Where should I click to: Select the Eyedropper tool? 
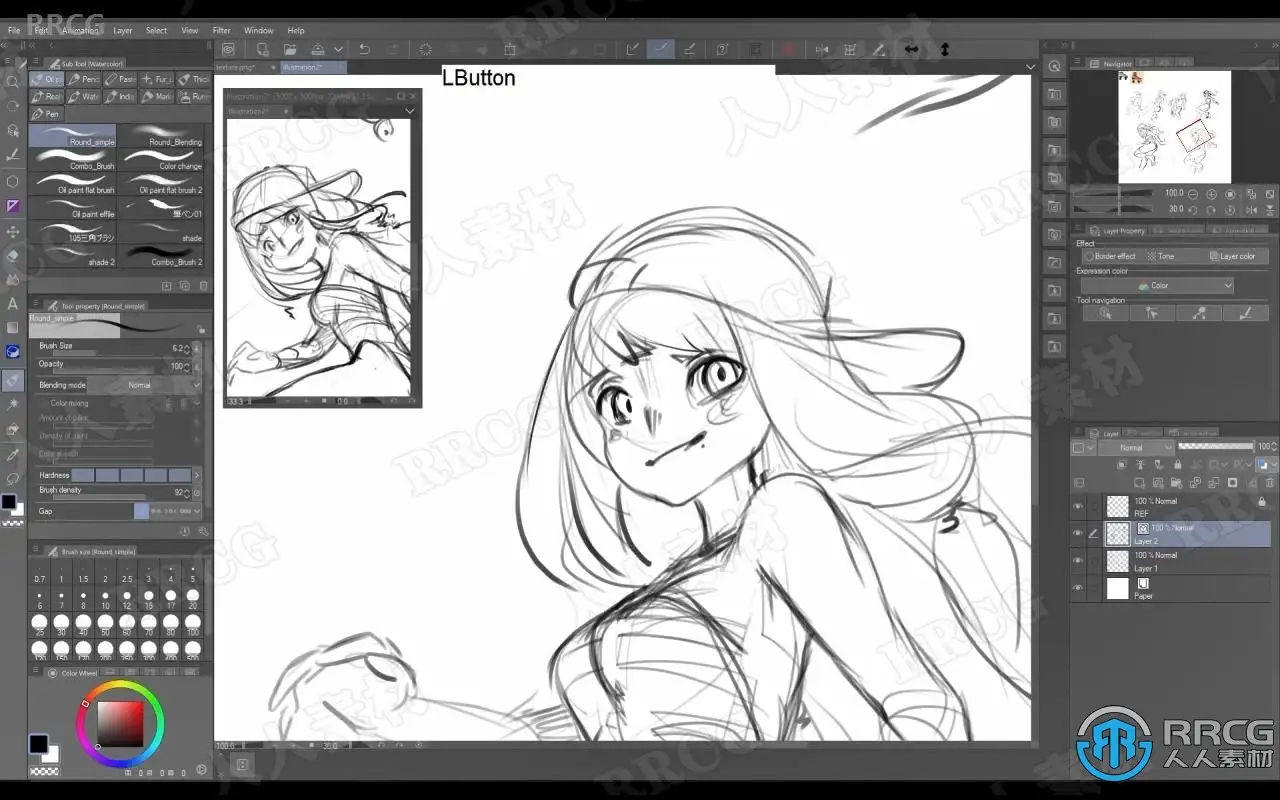[12, 455]
